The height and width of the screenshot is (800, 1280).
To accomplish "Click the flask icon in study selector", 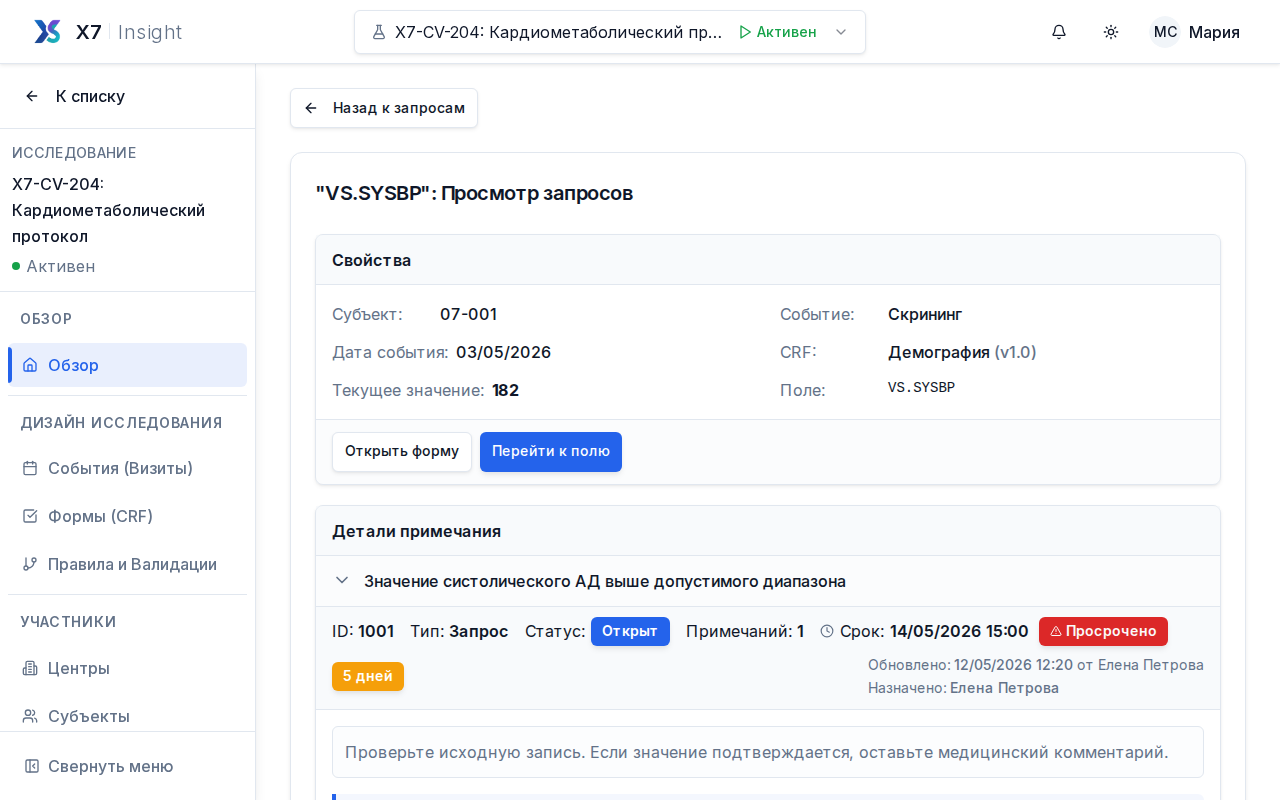I will (x=379, y=32).
